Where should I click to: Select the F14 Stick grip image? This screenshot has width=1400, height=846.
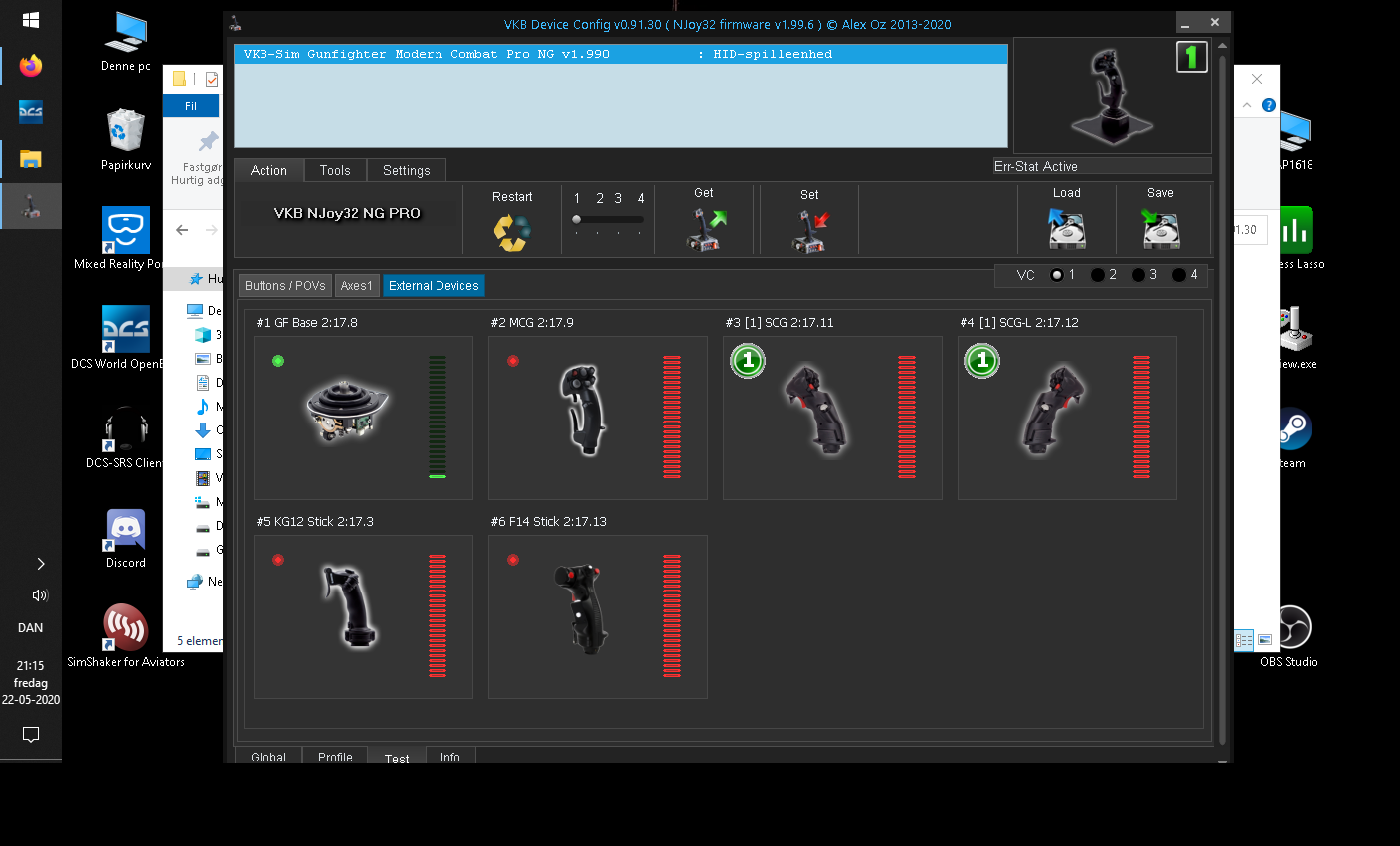pos(581,608)
